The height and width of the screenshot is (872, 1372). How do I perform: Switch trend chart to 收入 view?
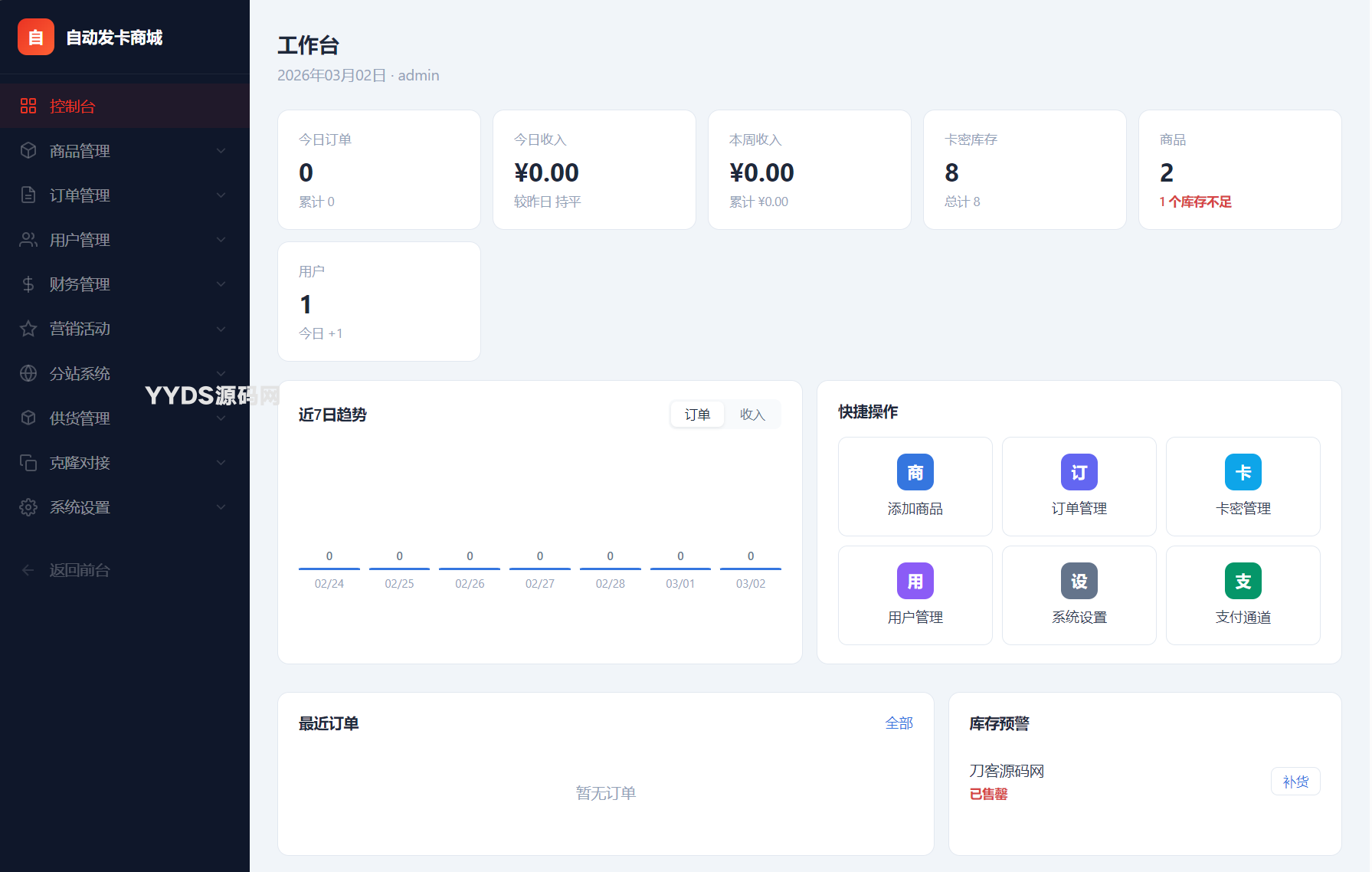[752, 415]
